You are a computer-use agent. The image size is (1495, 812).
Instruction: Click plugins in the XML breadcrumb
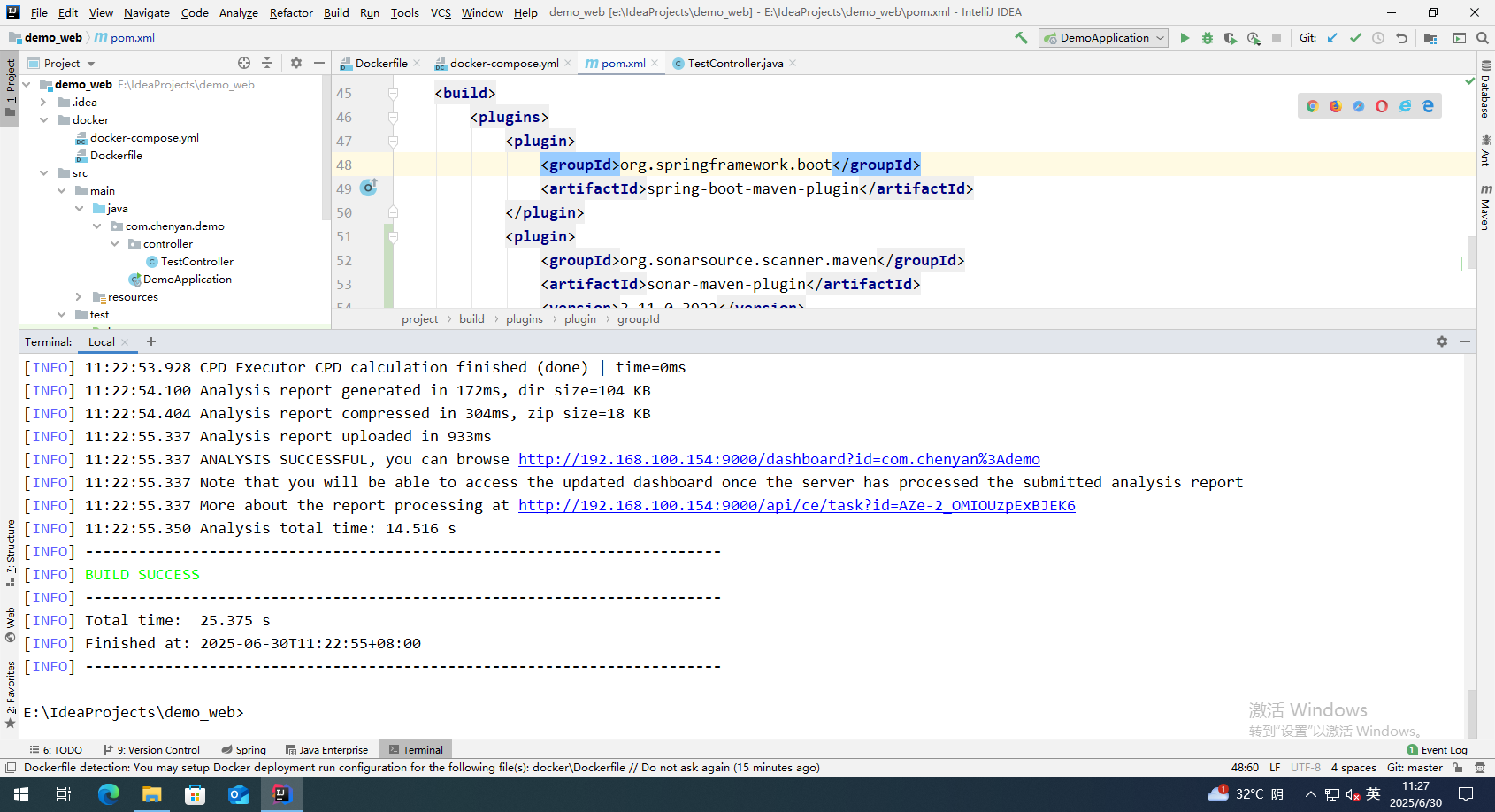point(525,319)
